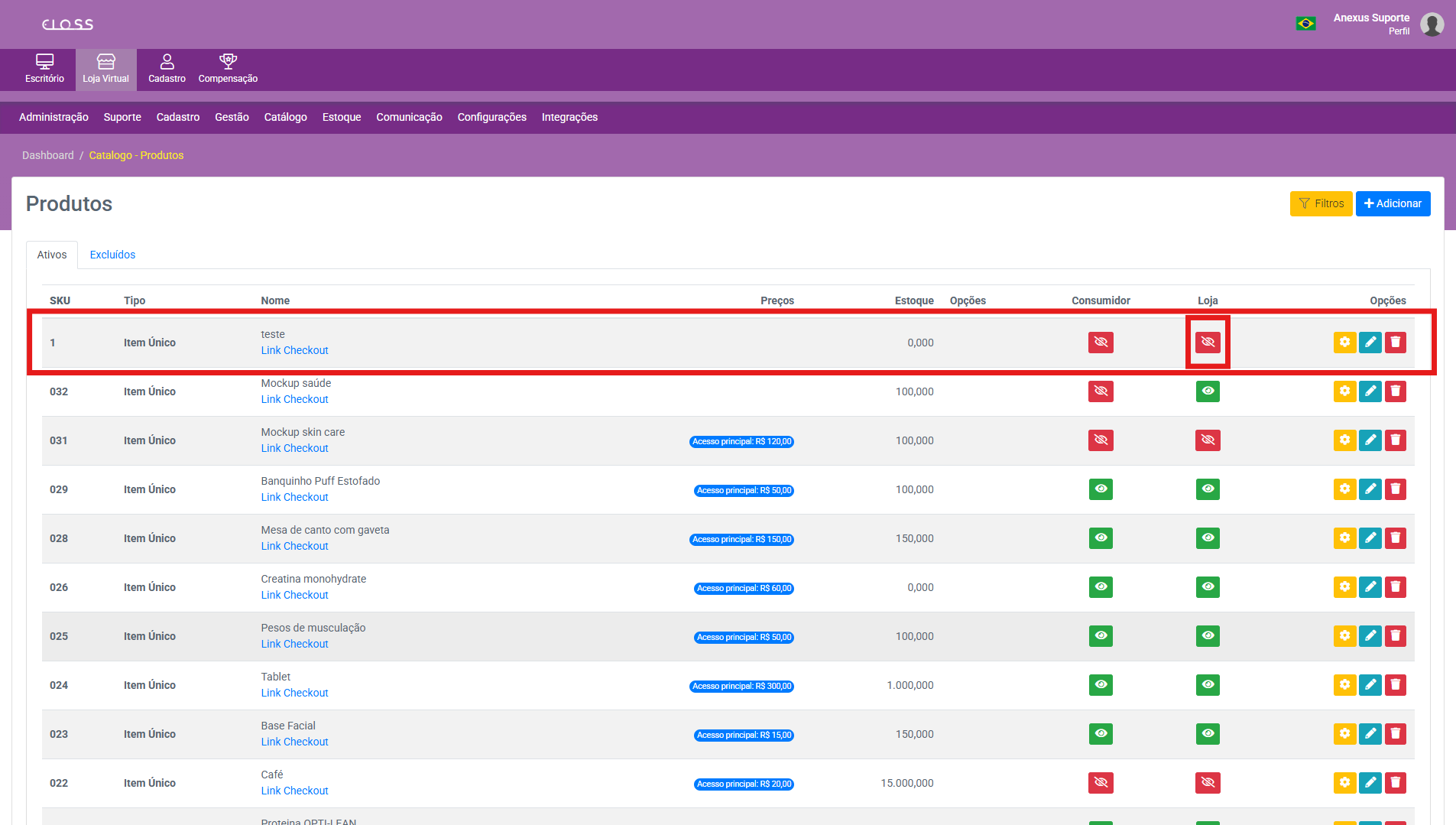
Task: Open the Estoque dropdown menu
Action: coord(341,117)
